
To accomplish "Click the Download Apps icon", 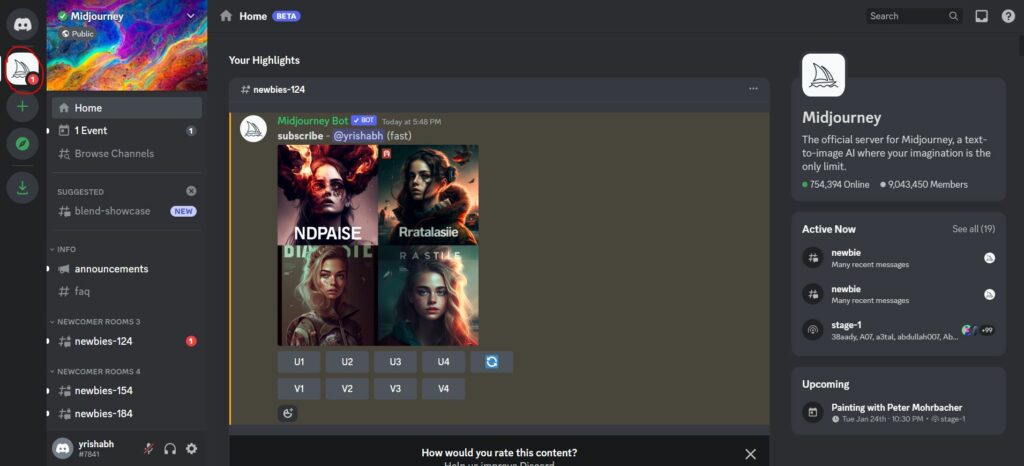I will click(22, 188).
